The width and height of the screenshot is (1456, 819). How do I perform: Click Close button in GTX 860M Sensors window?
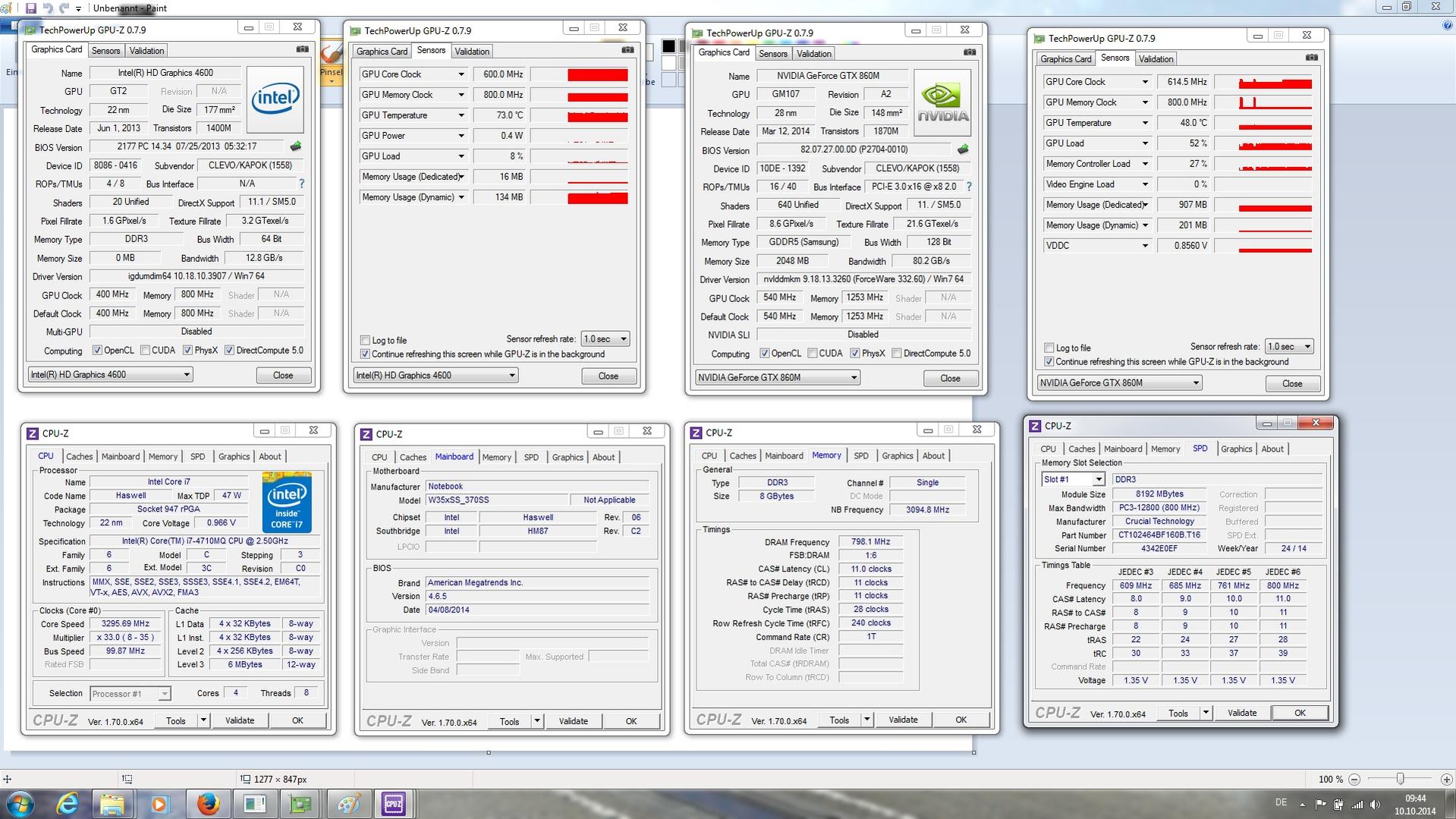1292,383
